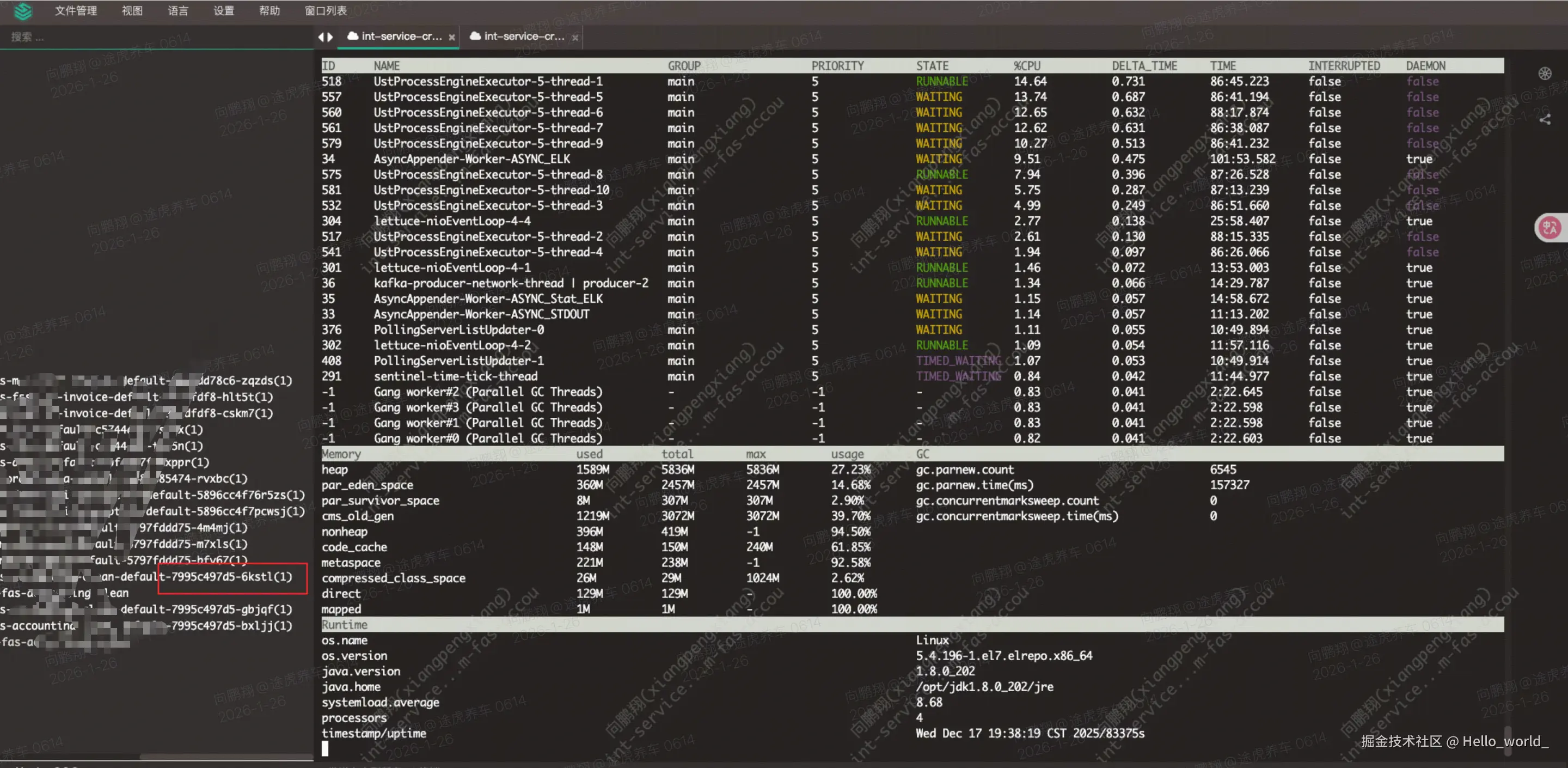1568x768 pixels.
Task: Click the share icon on right edge
Action: 1545,120
